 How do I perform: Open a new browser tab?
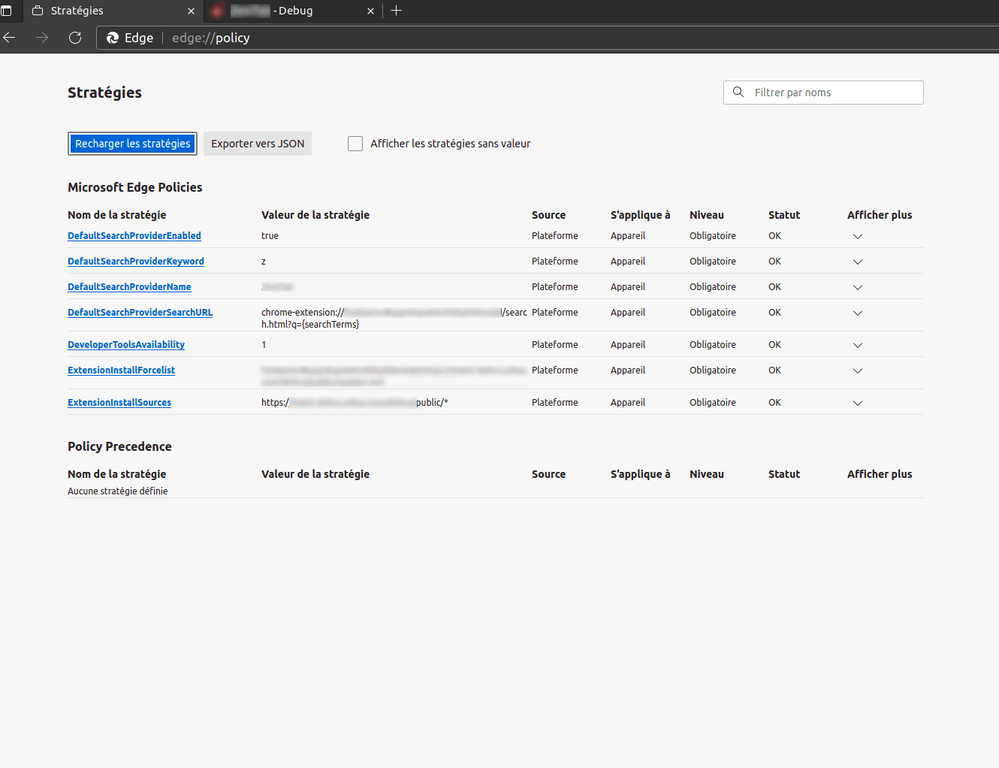pos(396,11)
